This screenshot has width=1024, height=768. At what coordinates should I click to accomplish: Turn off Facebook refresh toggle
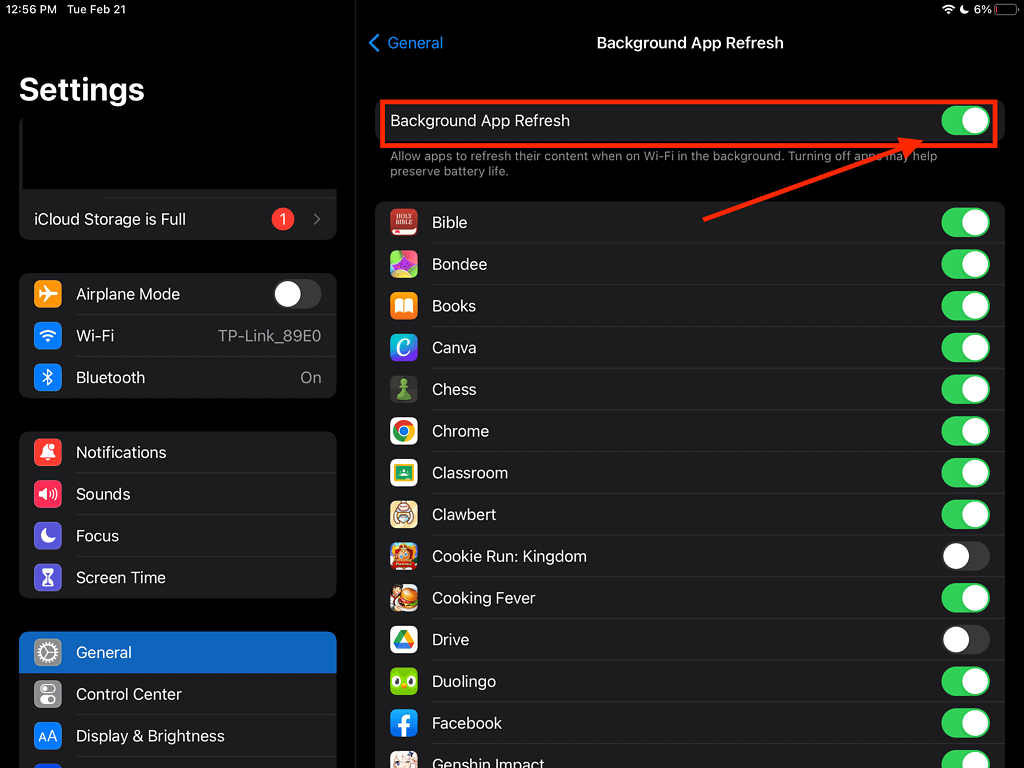point(965,724)
